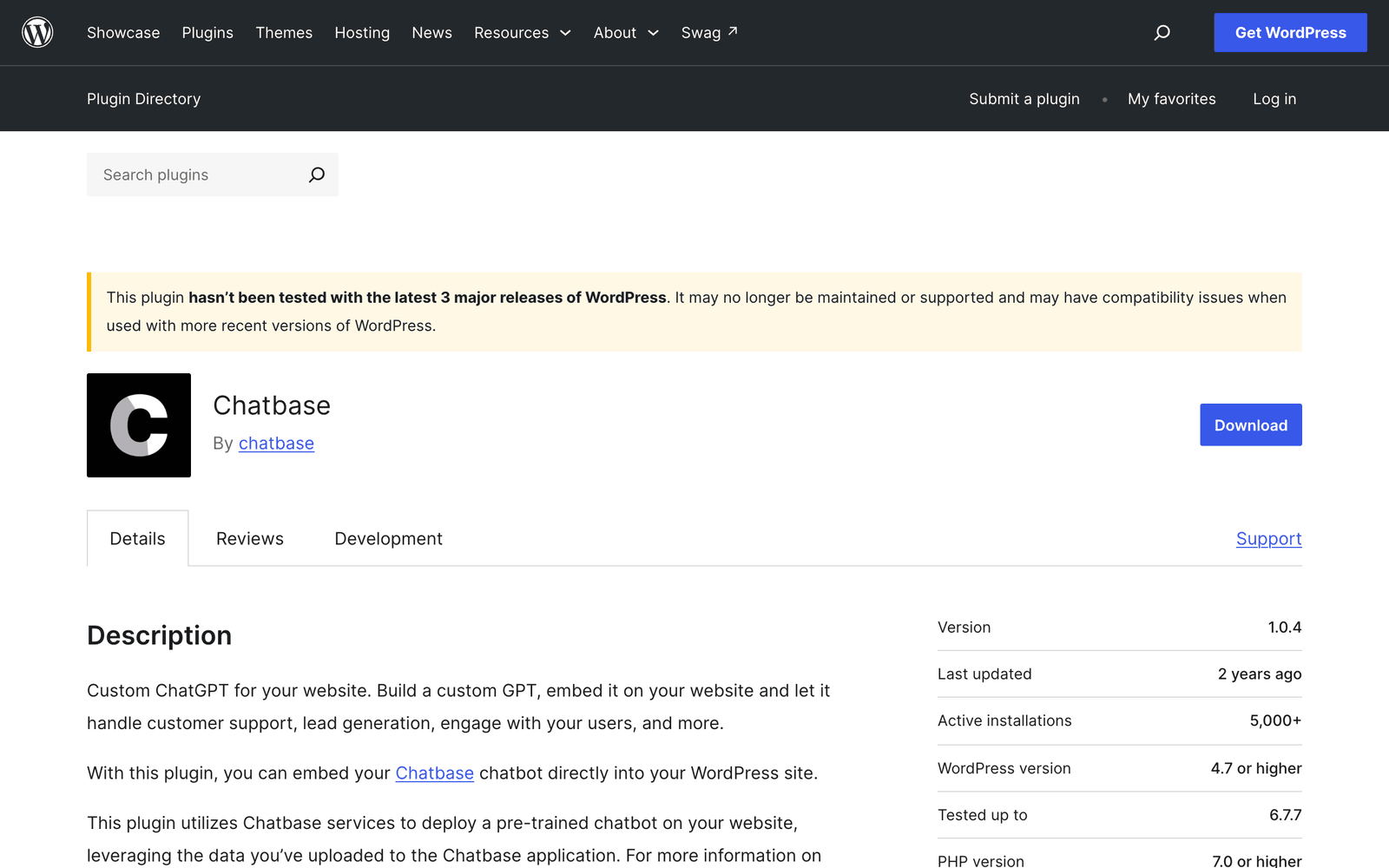The image size is (1389, 868).
Task: Open the Hosting menu item
Action: click(x=362, y=32)
